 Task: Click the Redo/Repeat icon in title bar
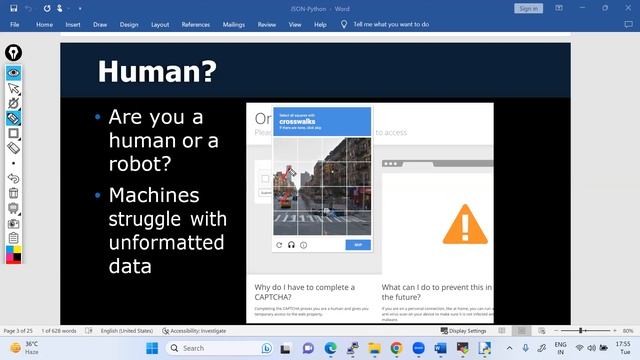tap(47, 8)
